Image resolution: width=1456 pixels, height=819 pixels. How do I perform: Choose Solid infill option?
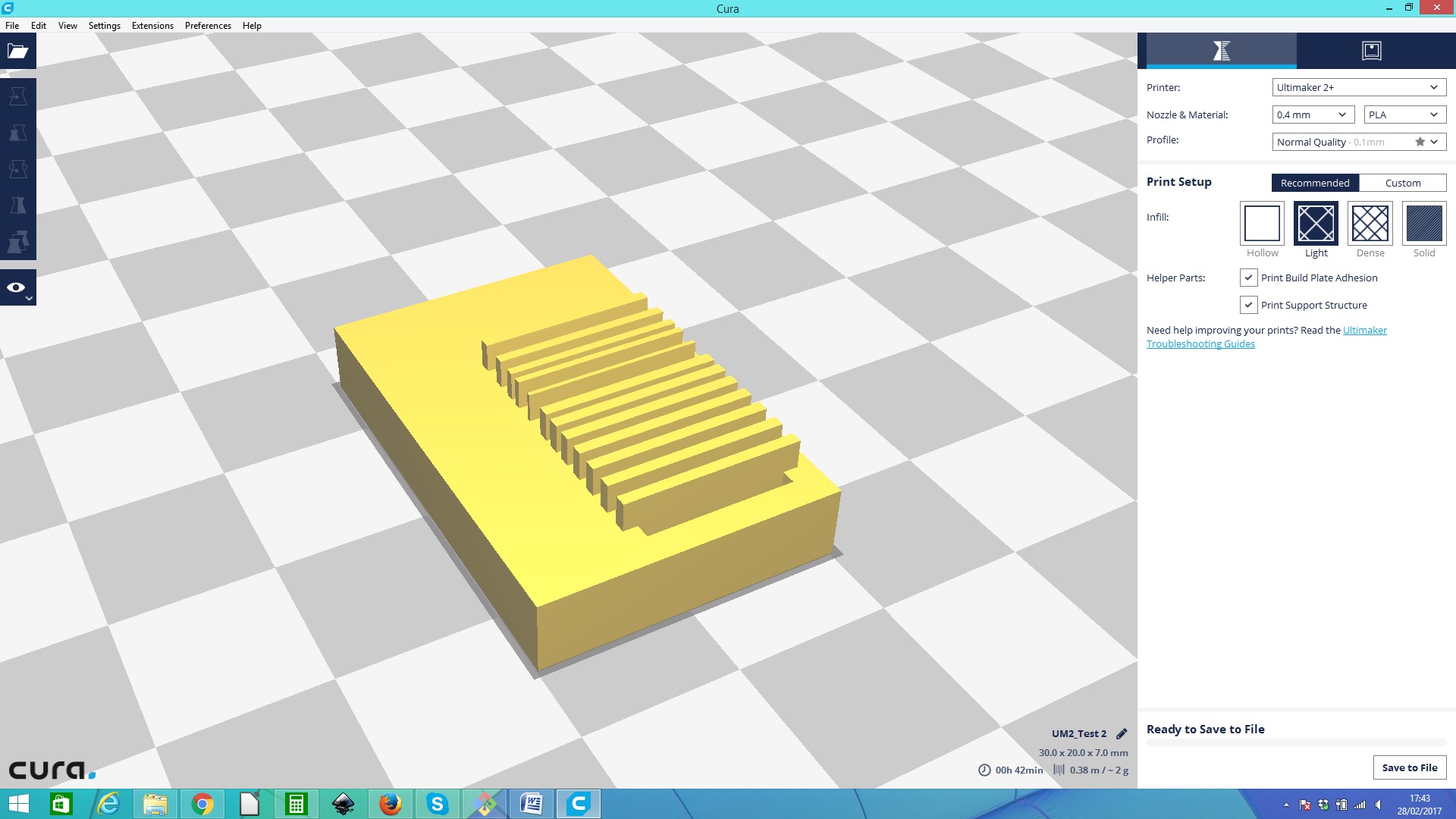1424,223
